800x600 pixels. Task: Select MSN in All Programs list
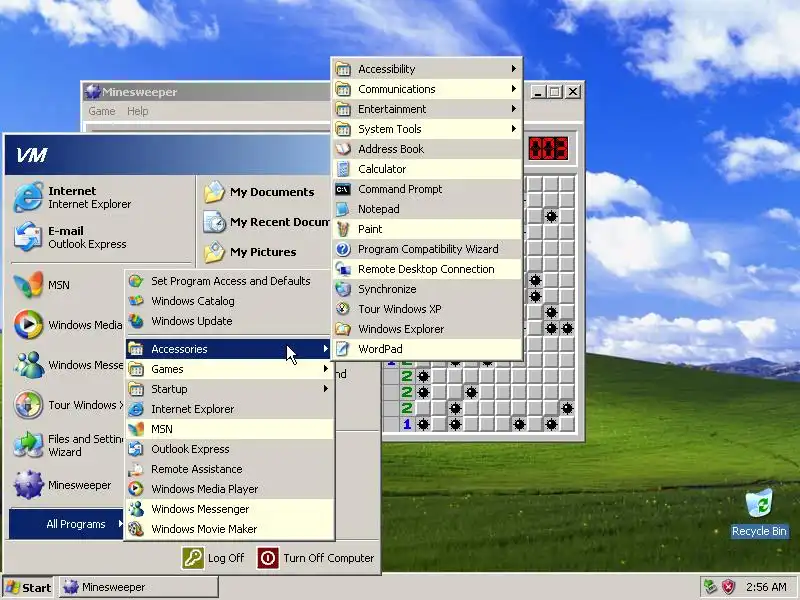point(229,429)
